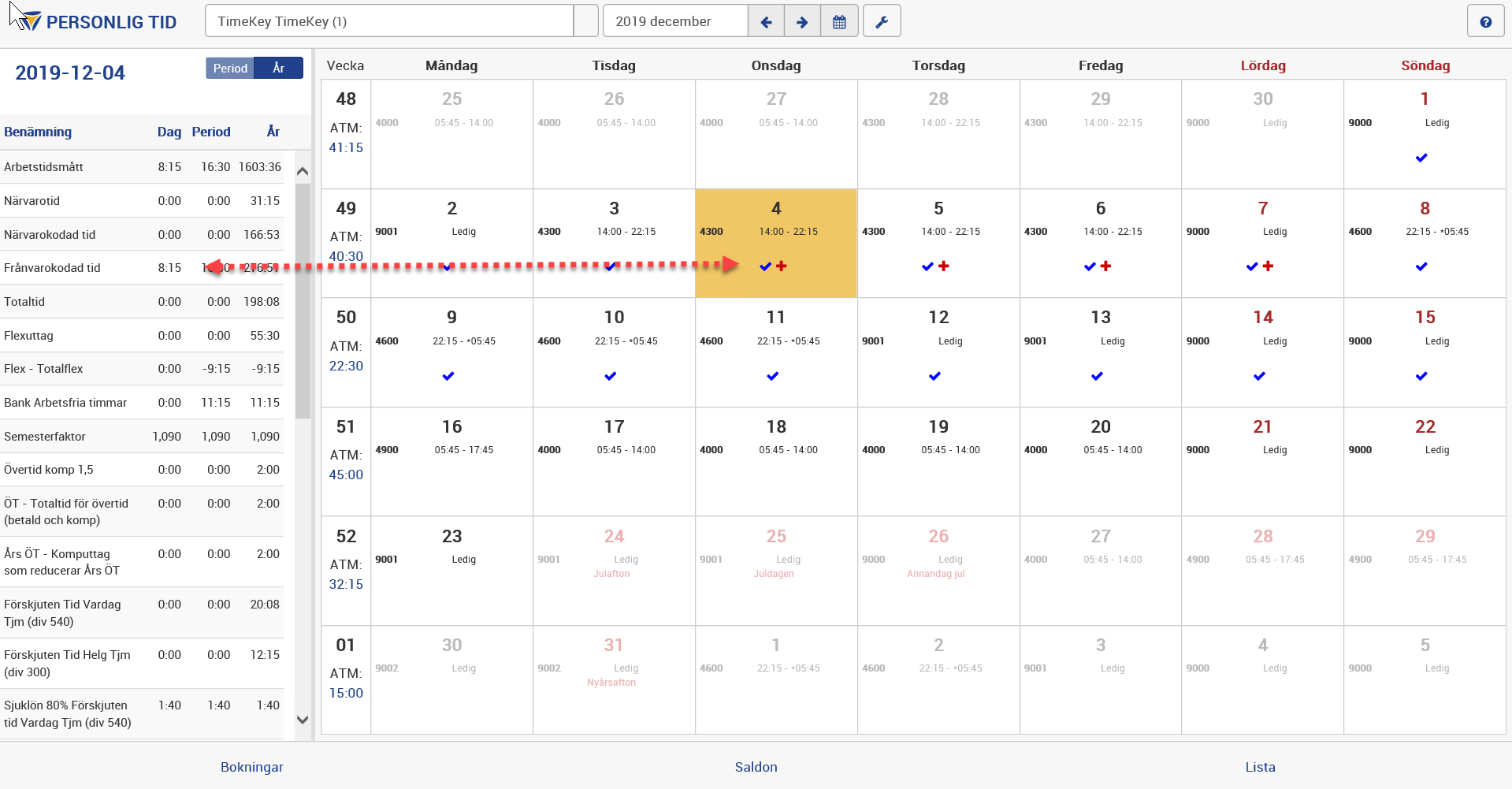Viewport: 1512px width, 789px height.
Task: Switch the summary to Period view
Action: [230, 69]
